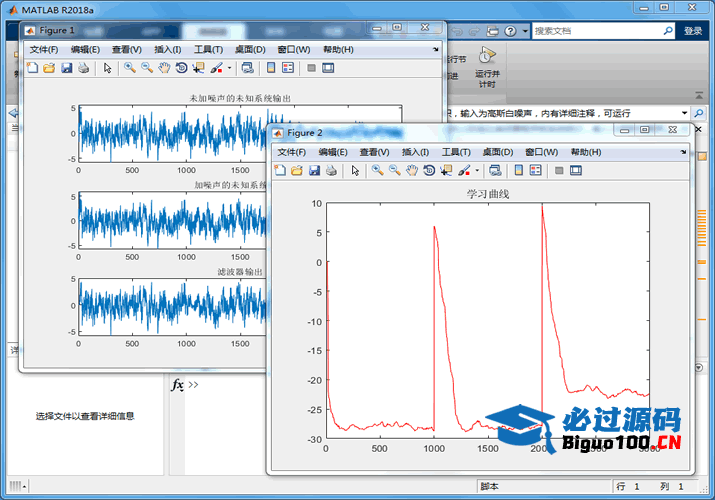Hide Plot Tools in Figure 2

point(559,170)
